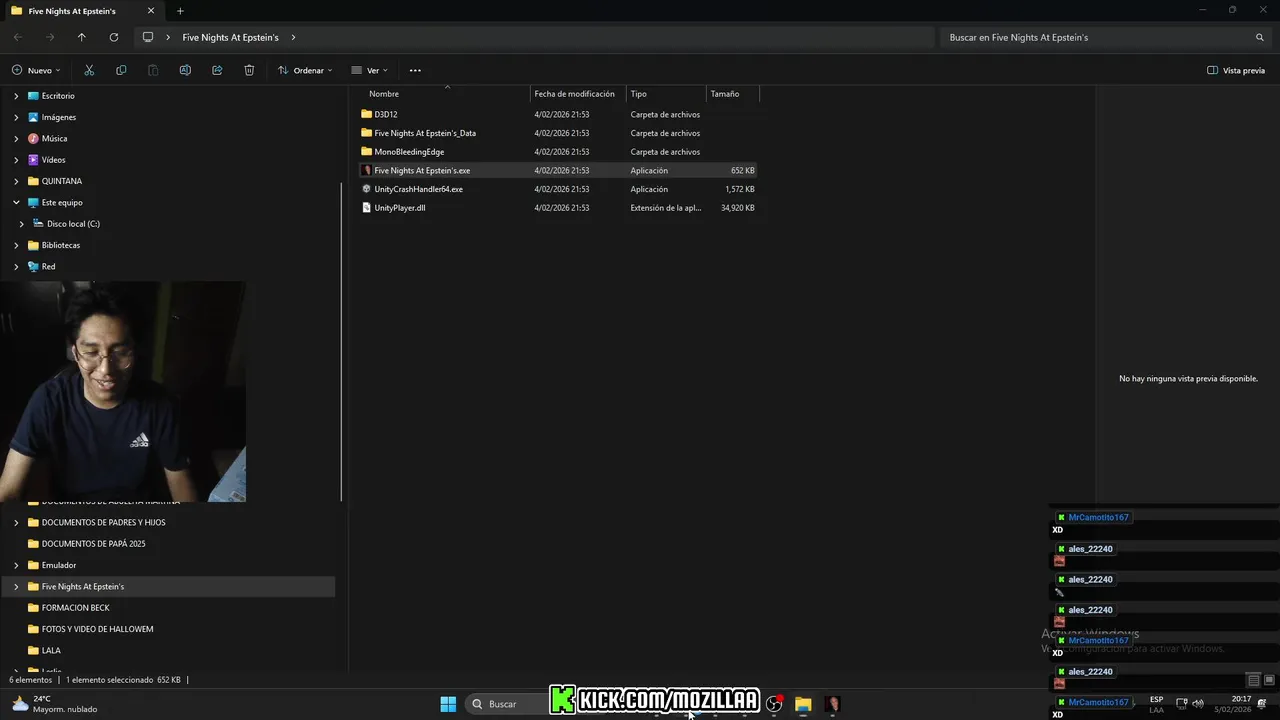Expand the Vídeos tree node
The image size is (1280, 720).
tap(16, 160)
